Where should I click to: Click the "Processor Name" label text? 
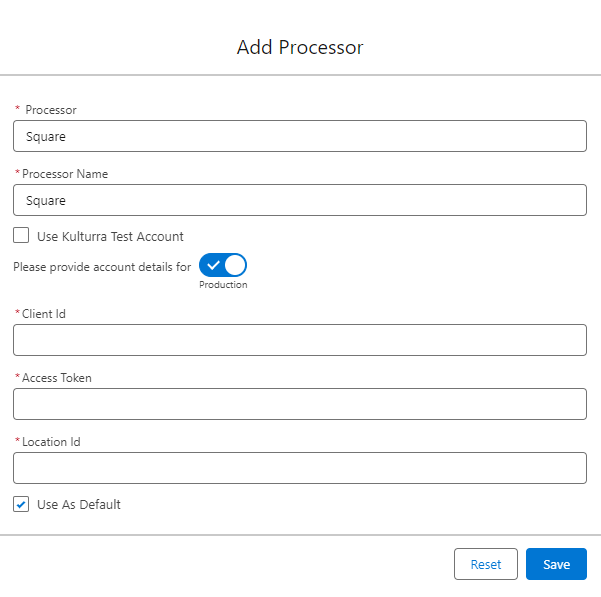65,174
